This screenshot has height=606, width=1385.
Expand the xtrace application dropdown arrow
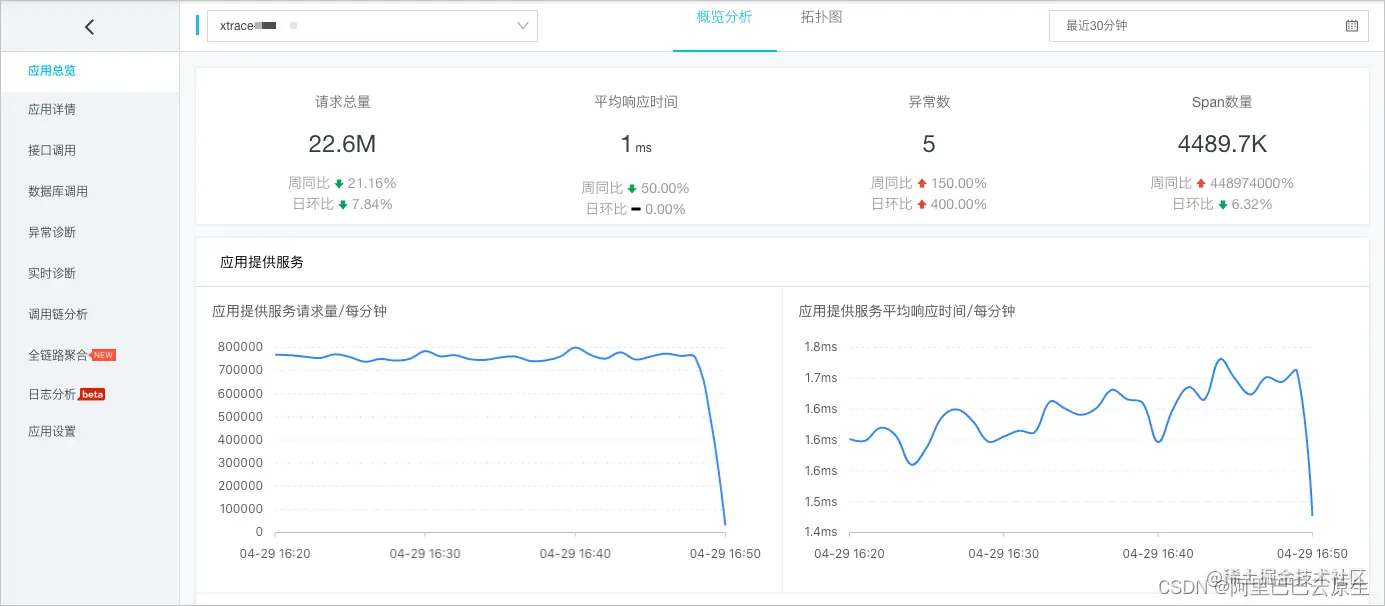(x=523, y=26)
